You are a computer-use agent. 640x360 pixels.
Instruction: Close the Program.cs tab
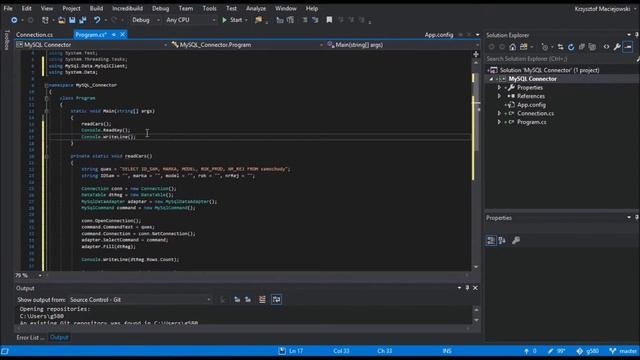click(122, 35)
